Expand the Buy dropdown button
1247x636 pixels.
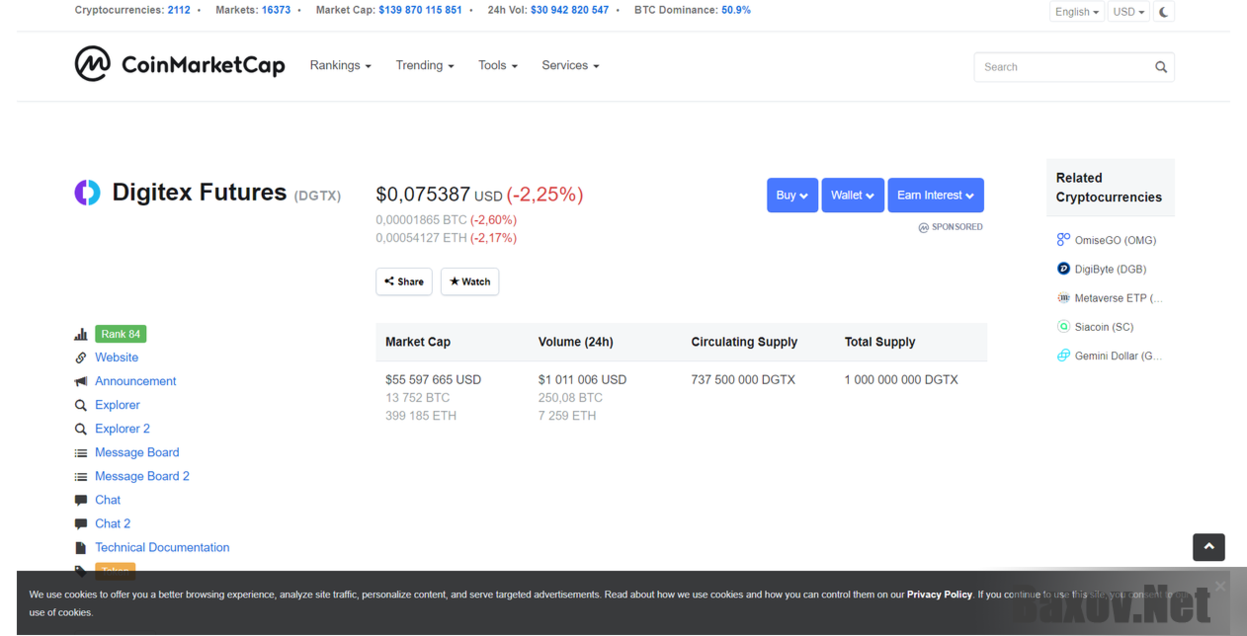[x=792, y=195]
